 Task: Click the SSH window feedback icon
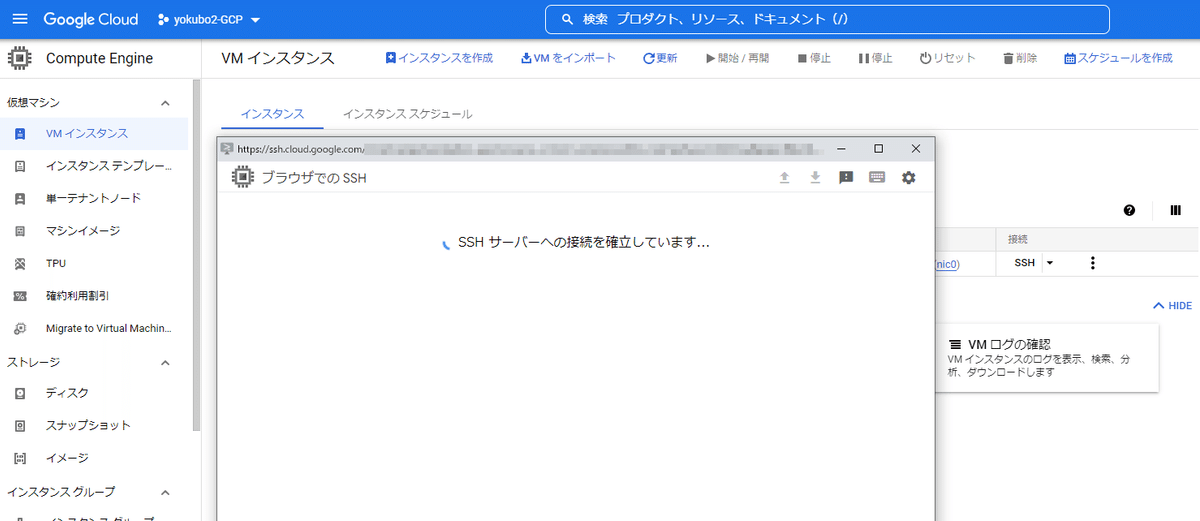click(846, 178)
